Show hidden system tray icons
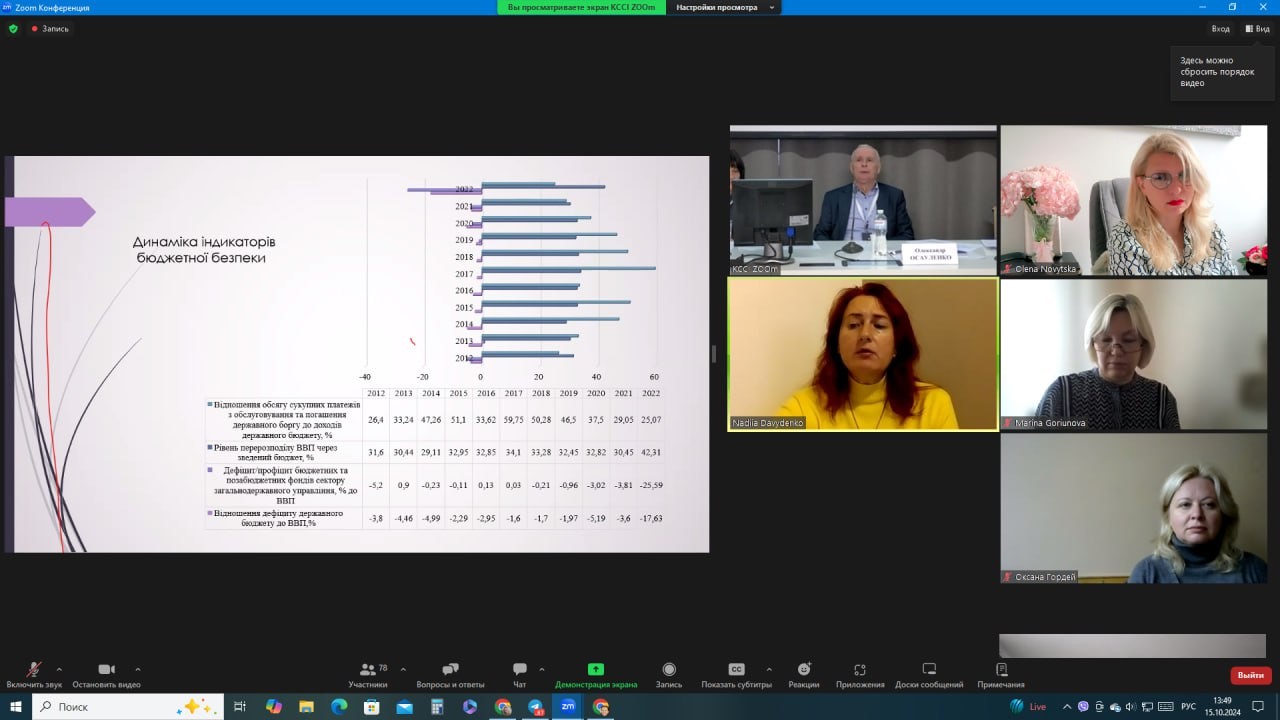Viewport: 1280px width, 720px height. click(1068, 707)
